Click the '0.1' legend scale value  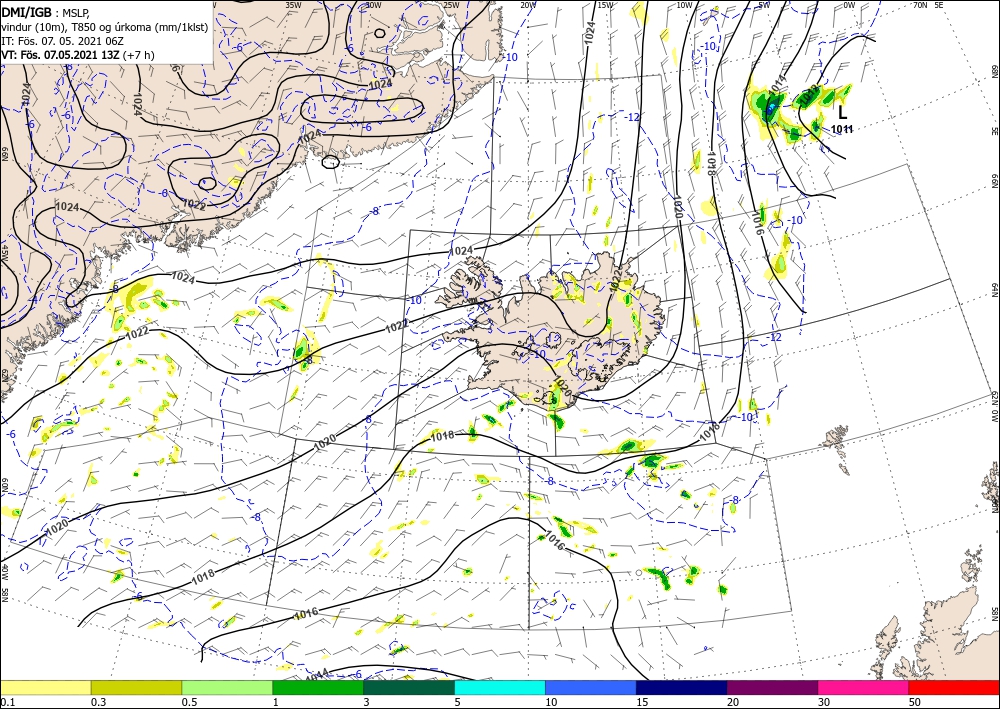[x=6, y=702]
